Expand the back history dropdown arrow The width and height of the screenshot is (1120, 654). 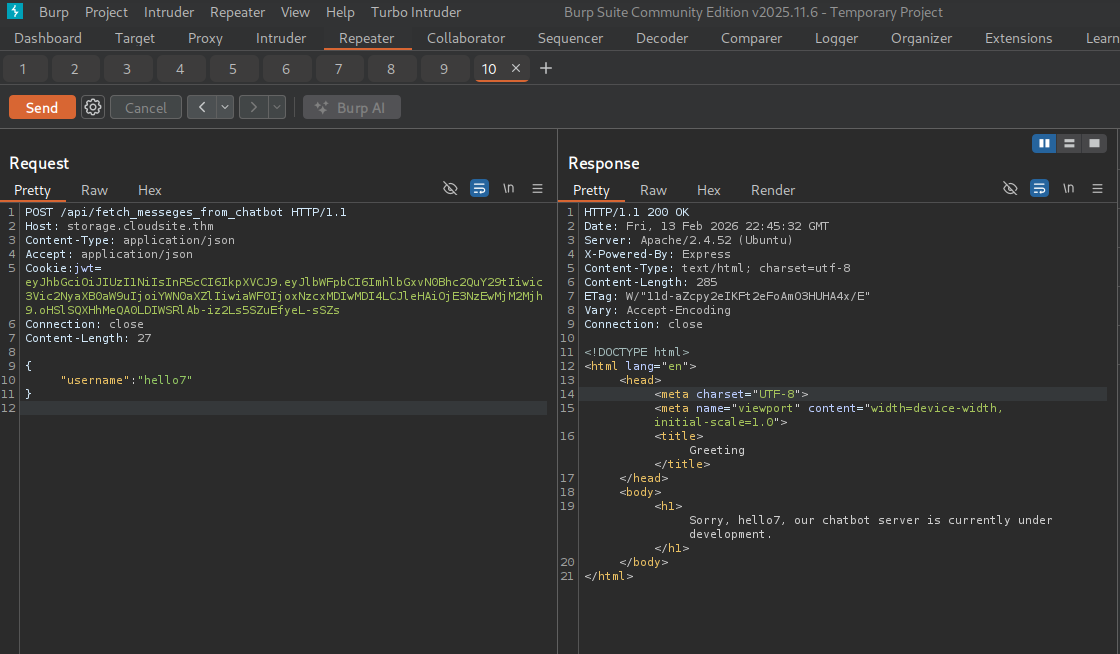coord(225,107)
